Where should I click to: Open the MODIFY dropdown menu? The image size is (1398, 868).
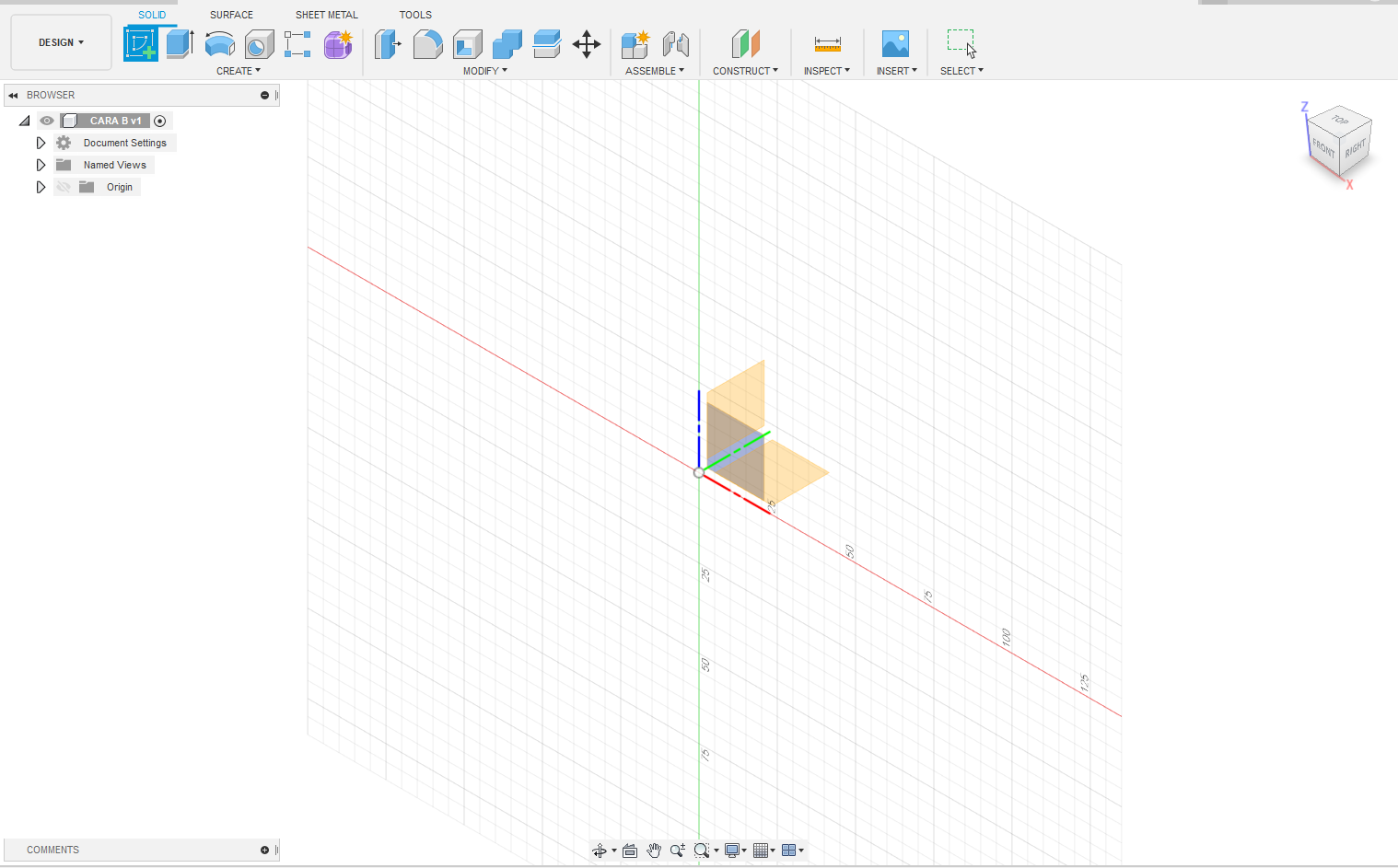click(485, 71)
